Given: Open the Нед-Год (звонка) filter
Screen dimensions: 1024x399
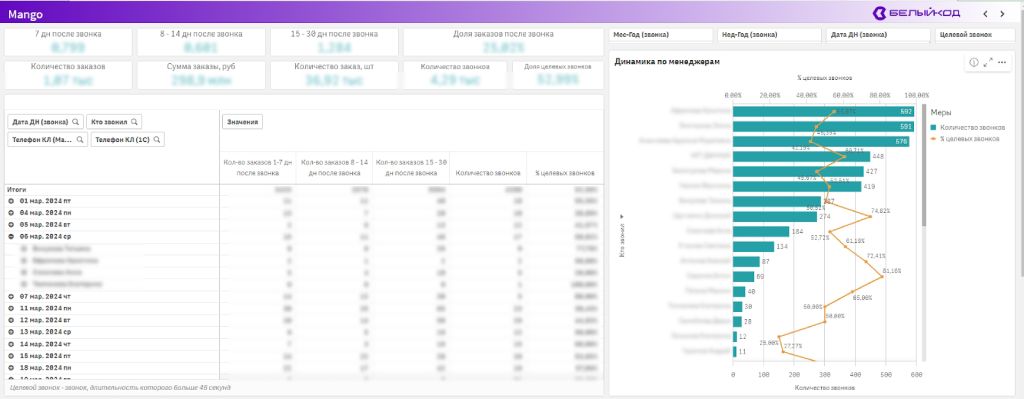Looking at the screenshot, I should [769, 35].
